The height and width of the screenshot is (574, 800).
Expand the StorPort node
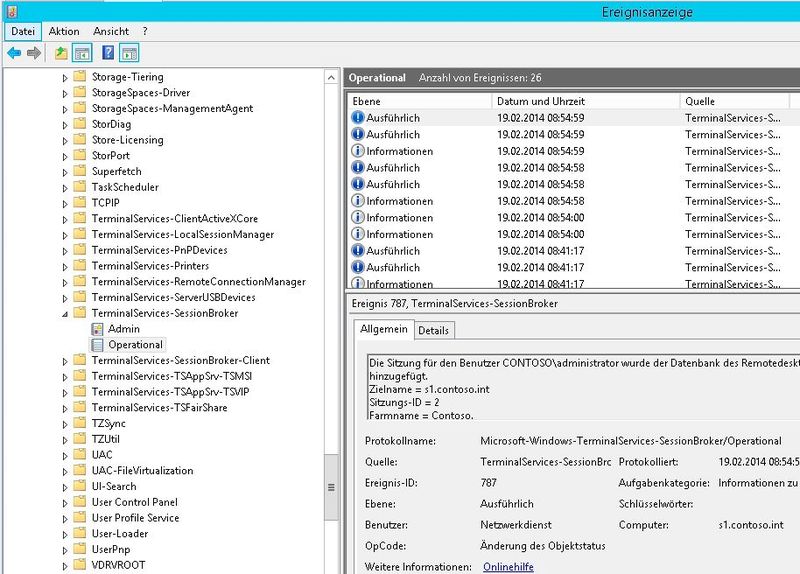pyautogui.click(x=65, y=157)
